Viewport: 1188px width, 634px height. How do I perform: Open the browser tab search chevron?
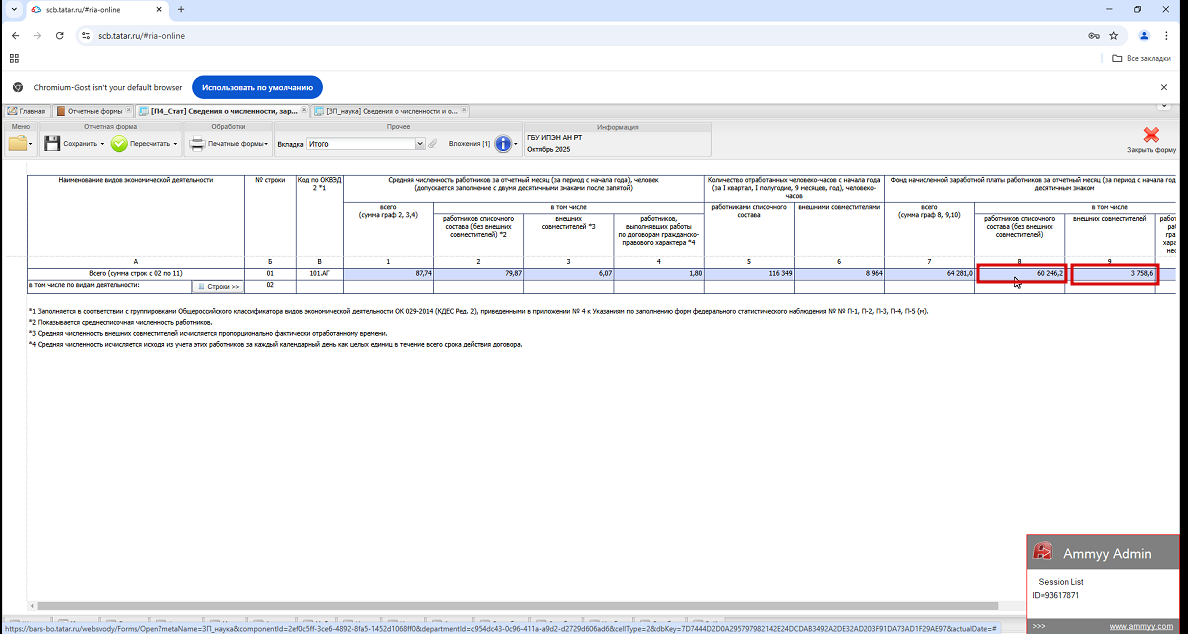tap(14, 10)
